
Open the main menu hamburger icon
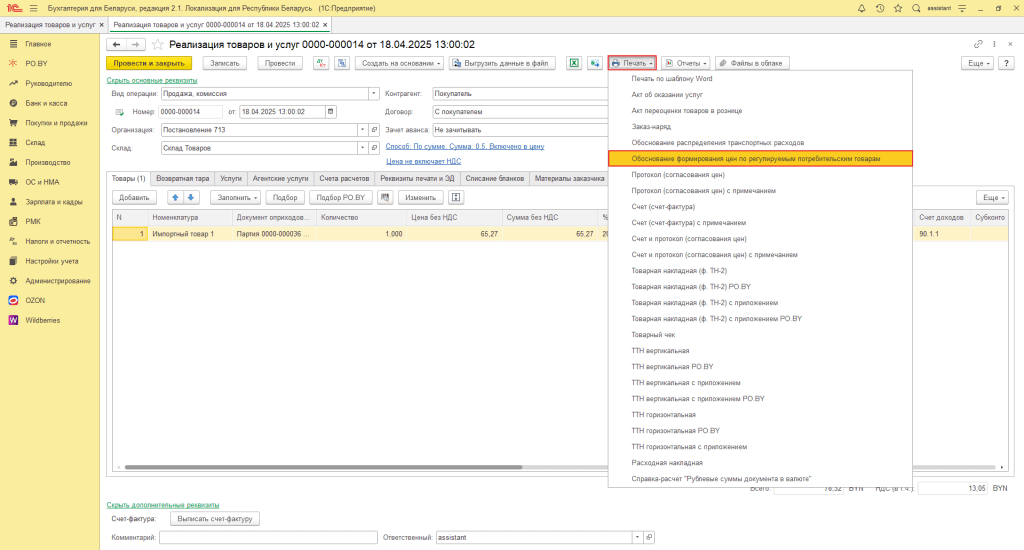point(33,8)
